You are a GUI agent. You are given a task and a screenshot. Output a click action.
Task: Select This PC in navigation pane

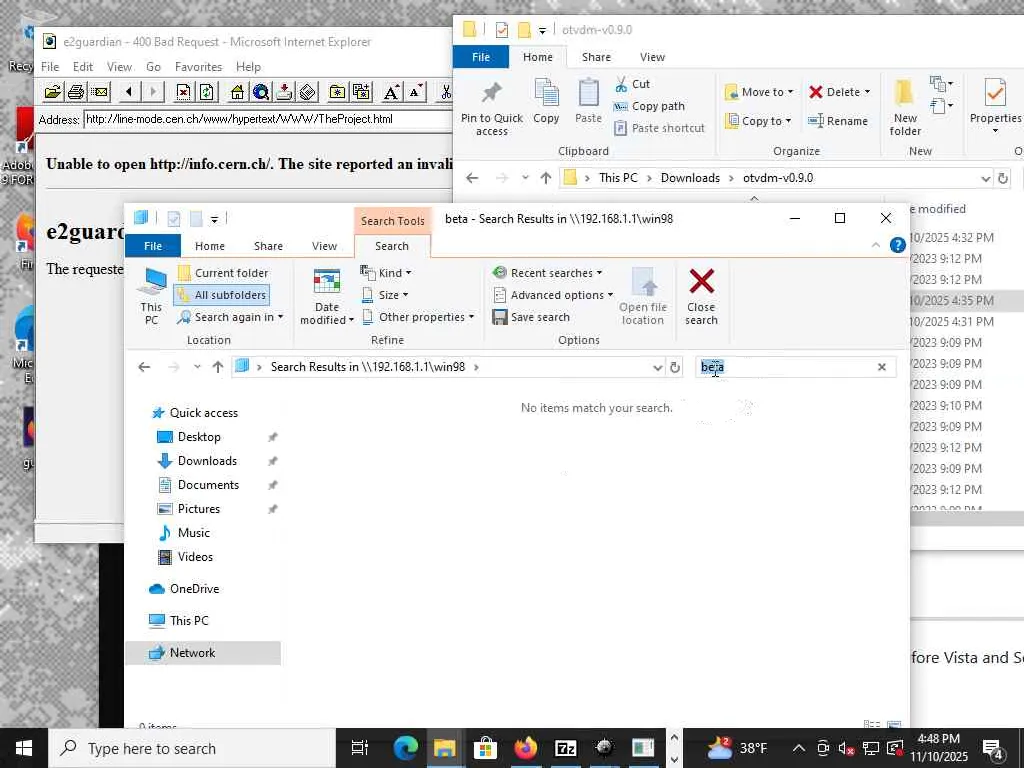point(189,620)
